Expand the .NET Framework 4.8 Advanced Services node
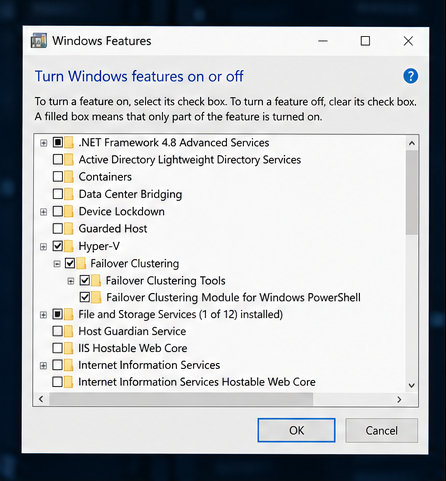446x481 pixels. click(43, 143)
